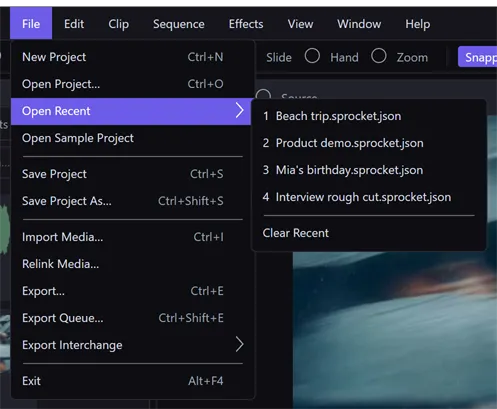Open recent file Beach trip.sprocket.json

pyautogui.click(x=368, y=116)
